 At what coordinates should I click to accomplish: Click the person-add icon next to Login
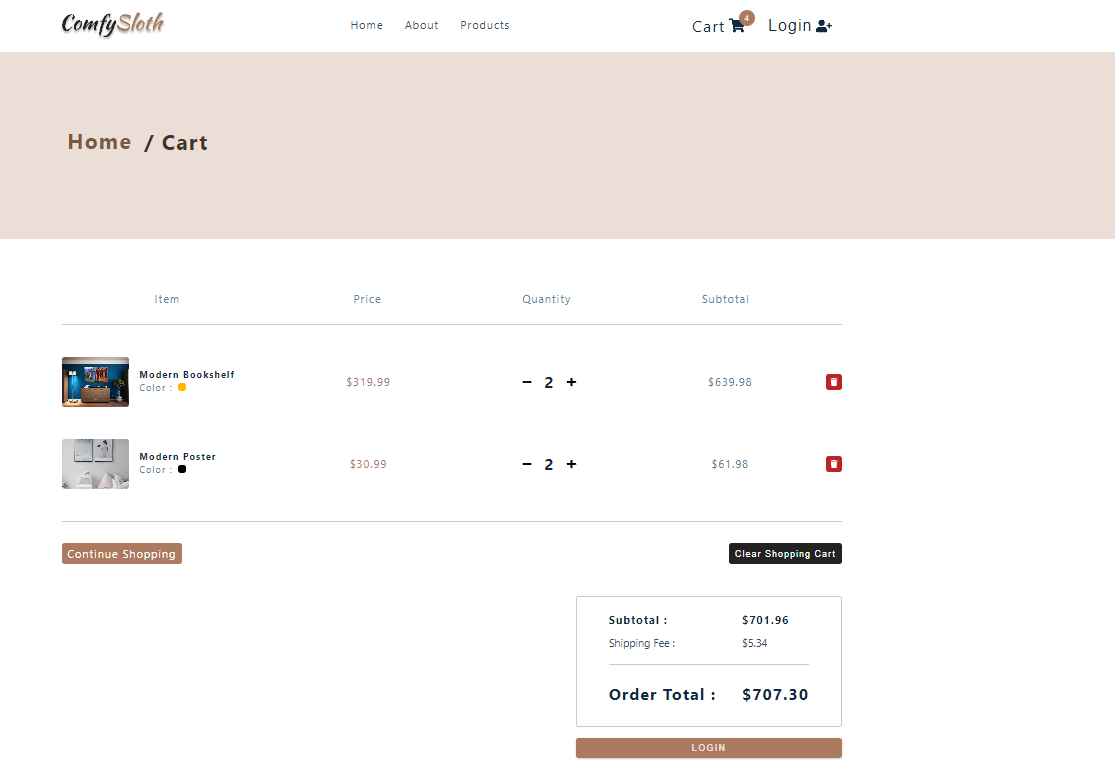(x=824, y=25)
